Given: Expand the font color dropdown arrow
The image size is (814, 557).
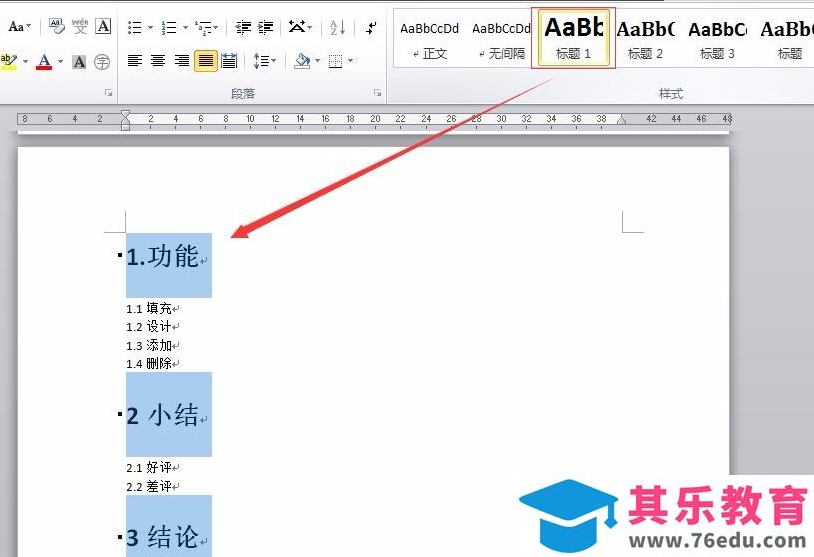Looking at the screenshot, I should [60, 62].
